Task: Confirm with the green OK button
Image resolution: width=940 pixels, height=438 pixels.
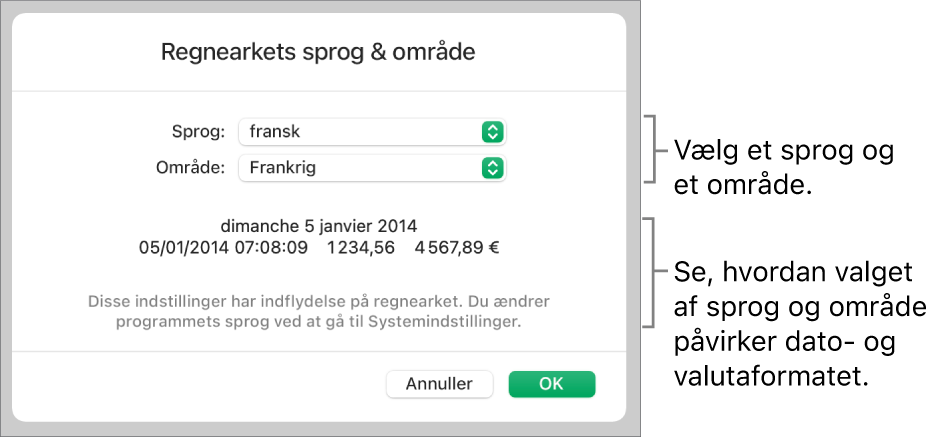Action: [551, 384]
